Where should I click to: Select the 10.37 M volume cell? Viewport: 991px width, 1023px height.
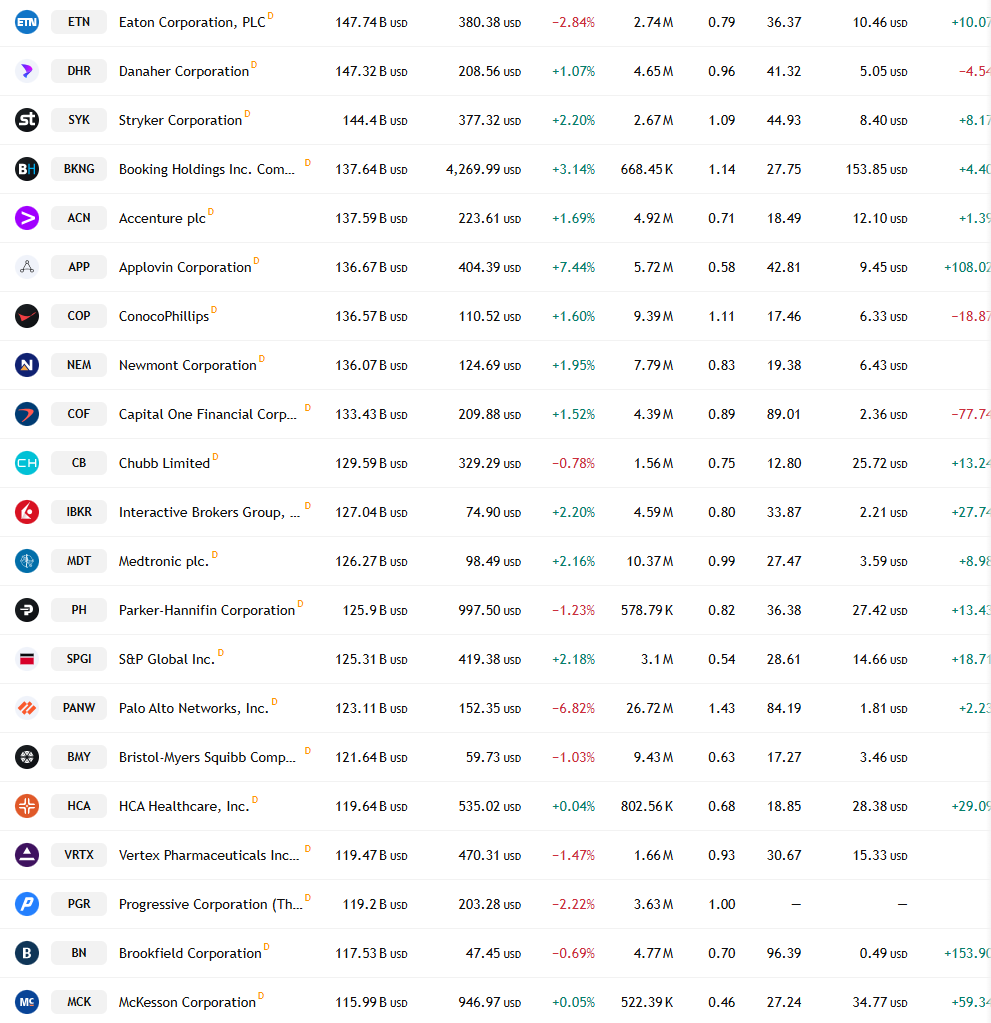tap(650, 561)
